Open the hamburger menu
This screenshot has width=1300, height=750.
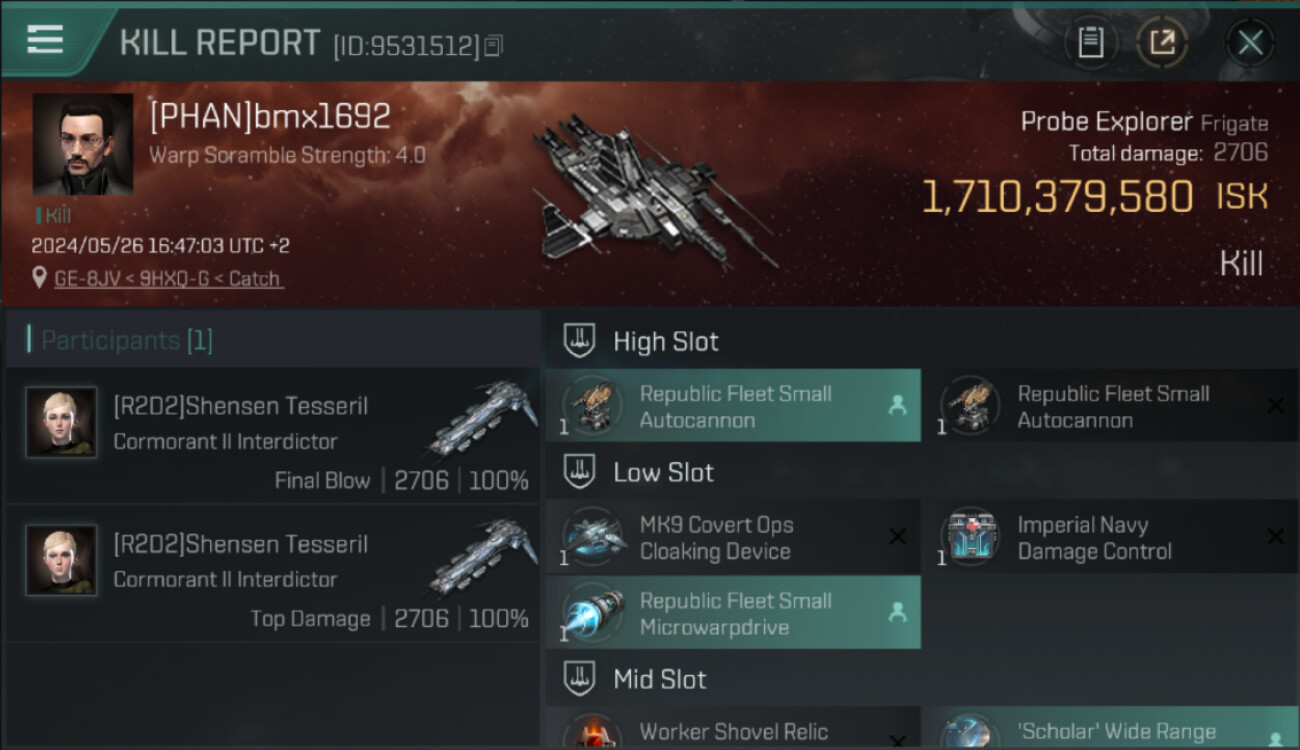coord(45,39)
